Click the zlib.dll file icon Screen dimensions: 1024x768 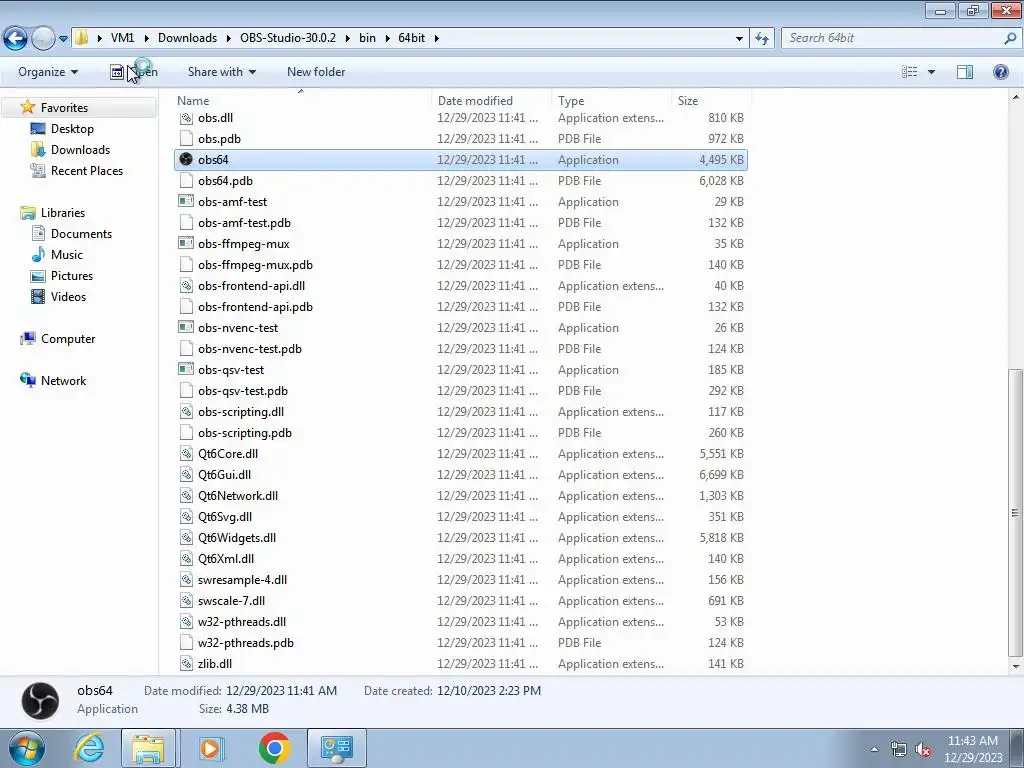185,664
